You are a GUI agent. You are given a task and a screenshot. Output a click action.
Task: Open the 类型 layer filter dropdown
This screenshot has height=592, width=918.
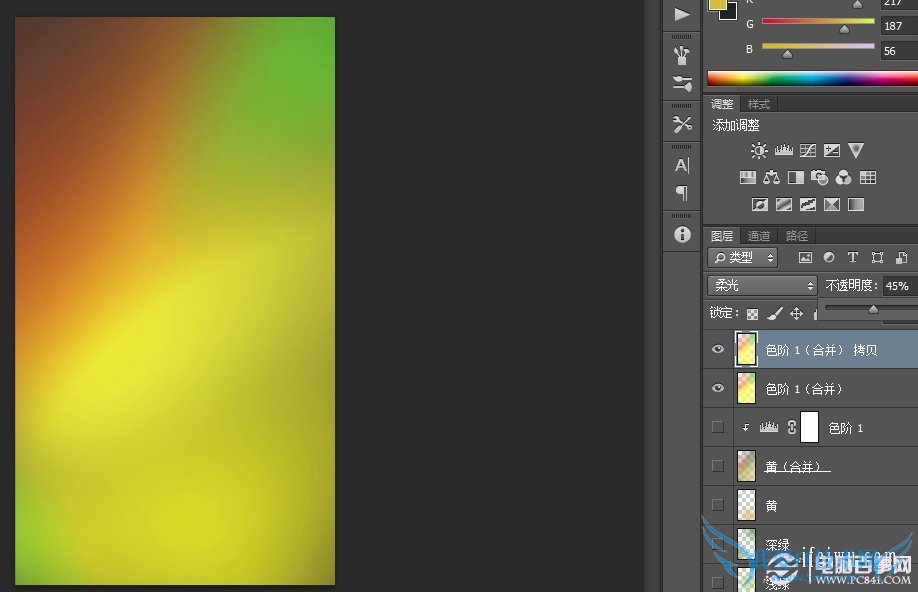[743, 258]
